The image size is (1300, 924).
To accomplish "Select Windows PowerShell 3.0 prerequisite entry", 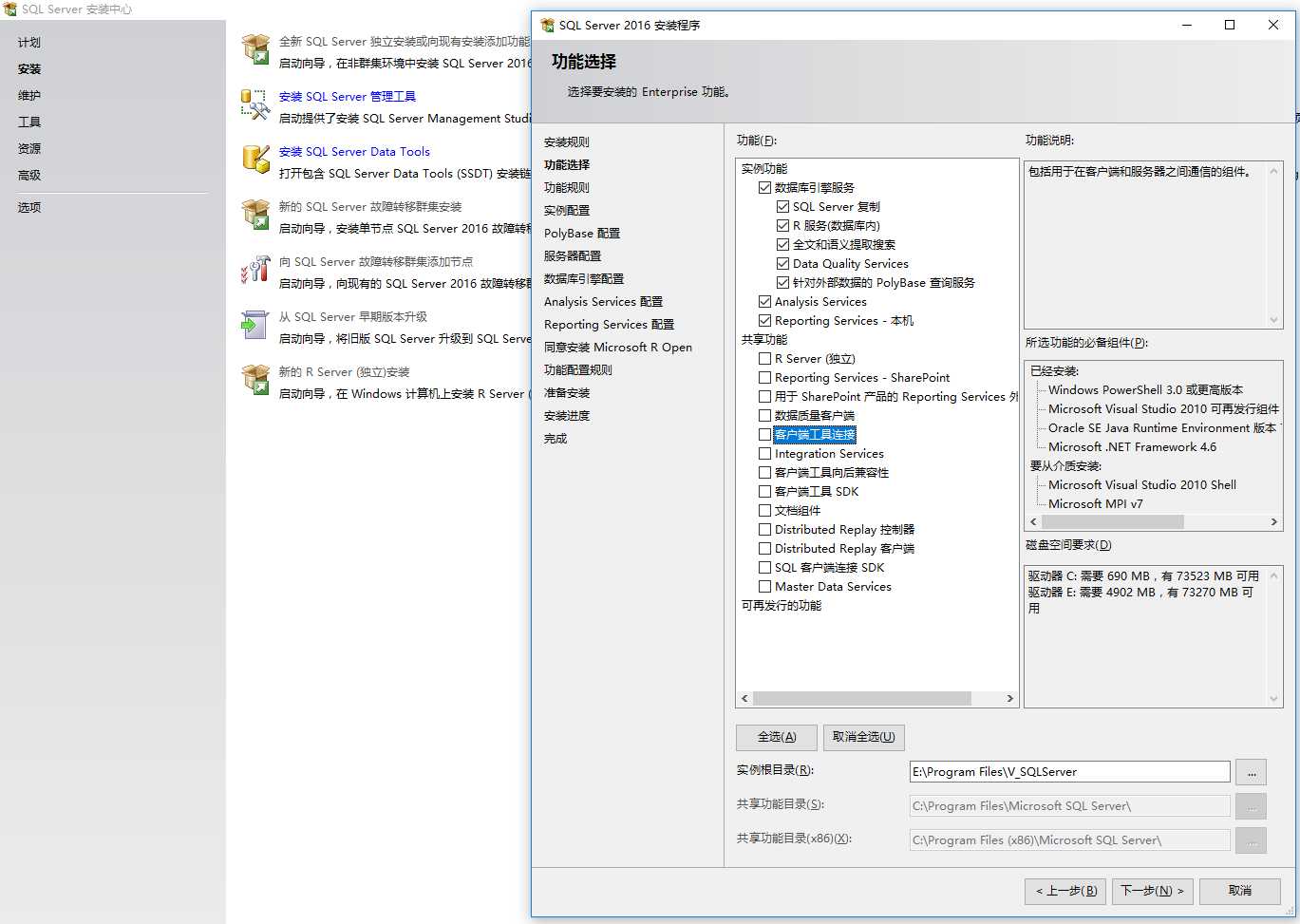I will coord(1145,389).
